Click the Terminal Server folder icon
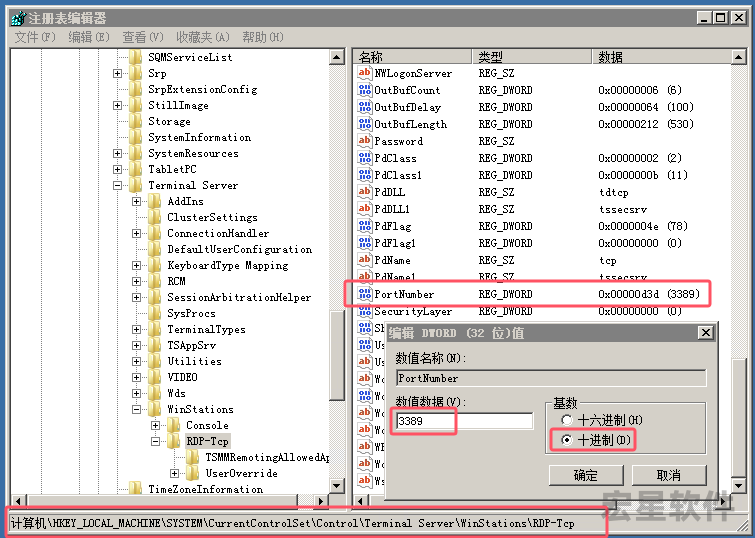This screenshot has height=538, width=755. pyautogui.click(x=136, y=185)
